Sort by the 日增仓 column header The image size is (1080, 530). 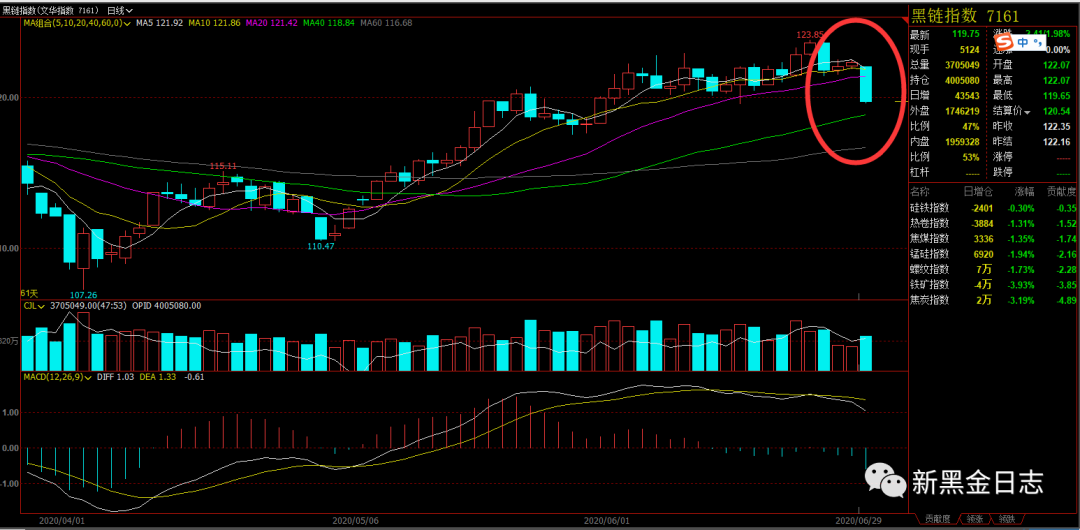[x=980, y=191]
